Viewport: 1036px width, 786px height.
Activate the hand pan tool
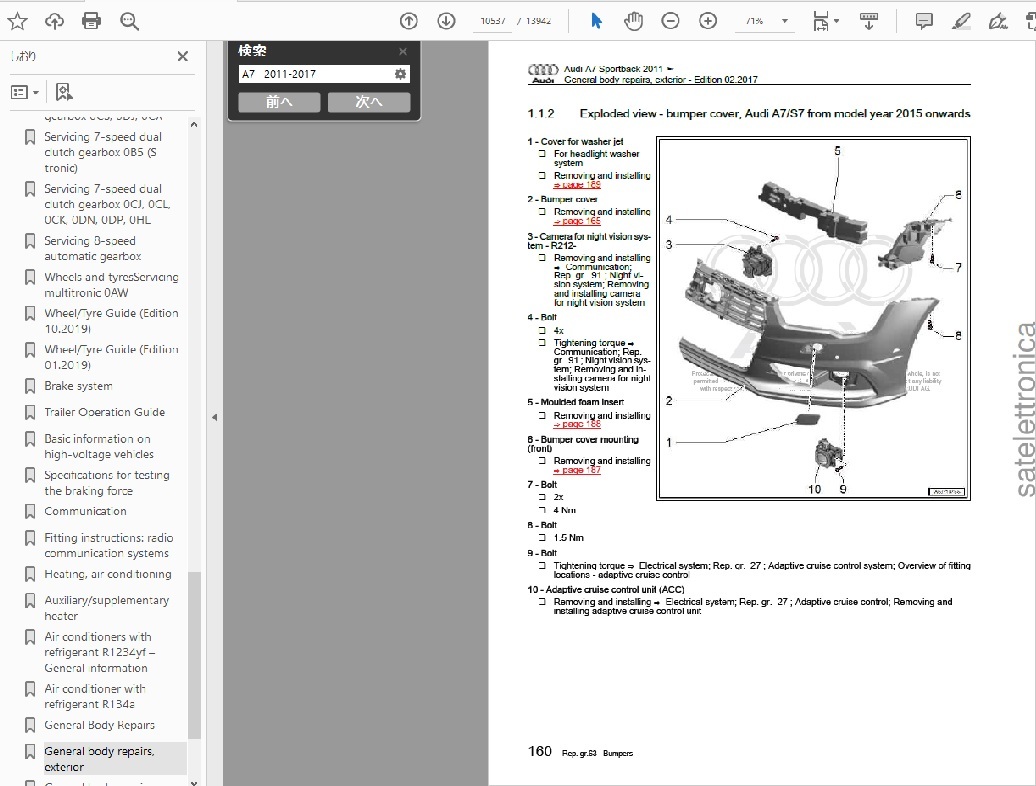point(633,21)
